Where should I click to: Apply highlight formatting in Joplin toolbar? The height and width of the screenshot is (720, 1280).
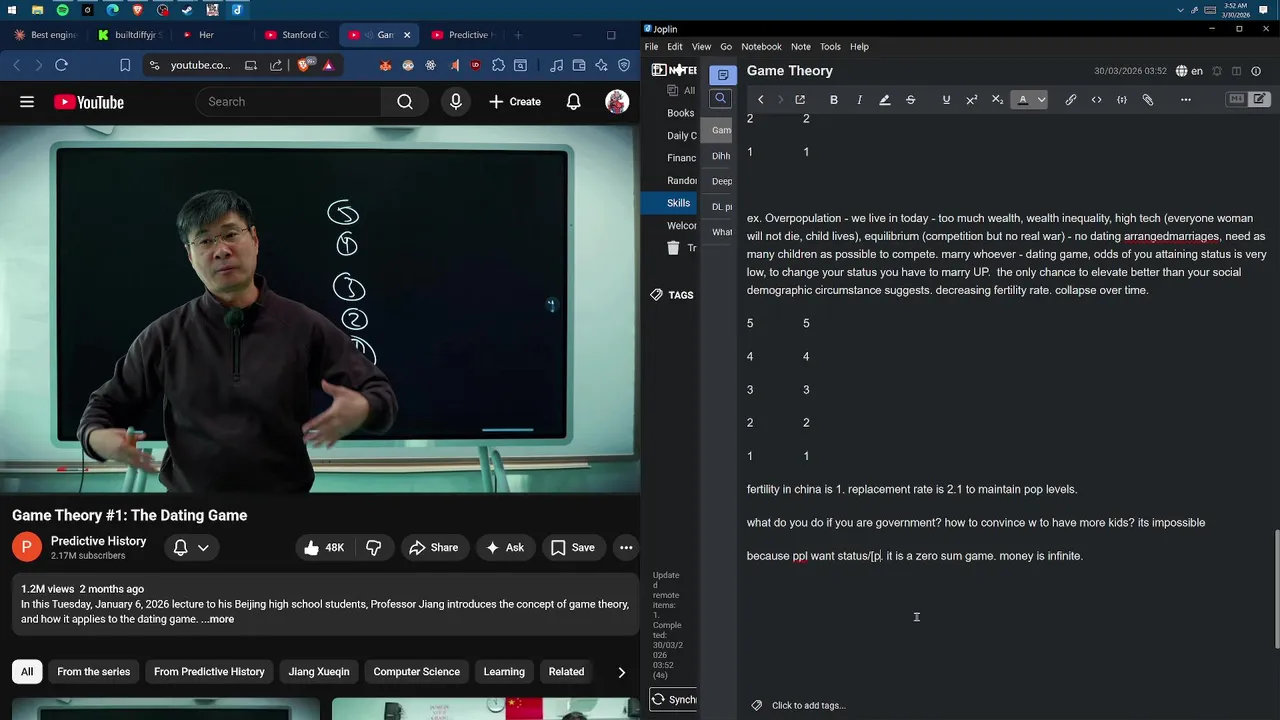click(884, 100)
